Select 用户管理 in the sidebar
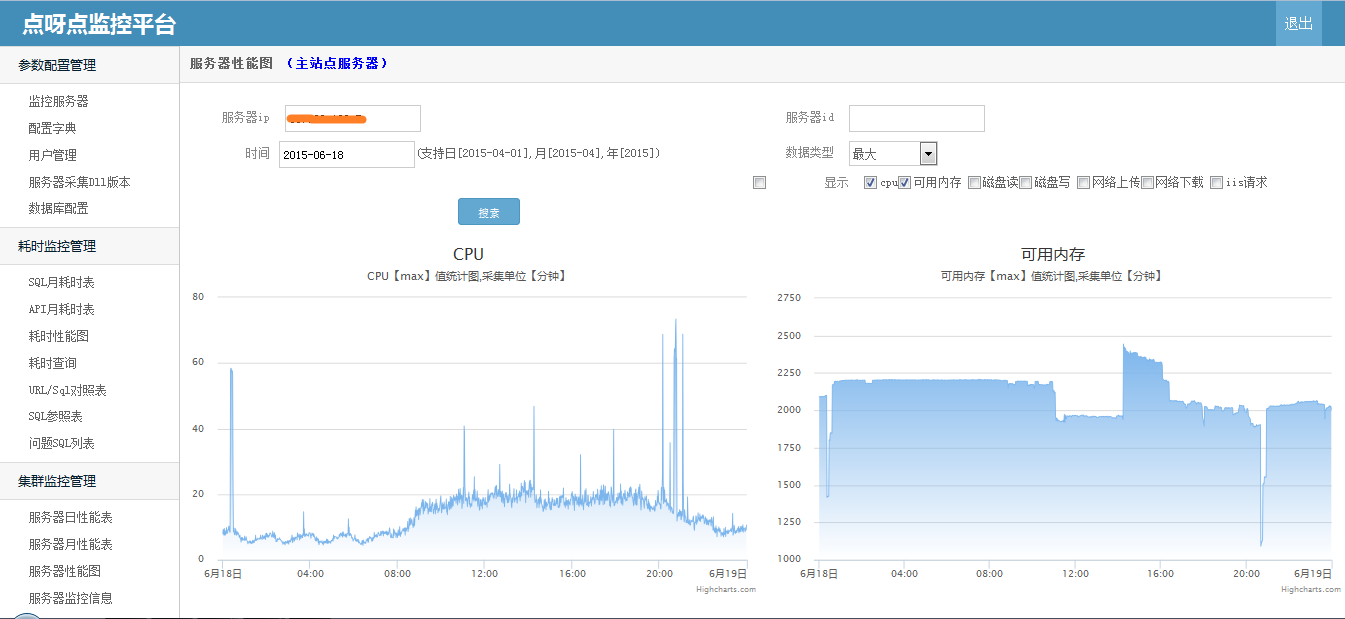The image size is (1345, 619). click(52, 155)
